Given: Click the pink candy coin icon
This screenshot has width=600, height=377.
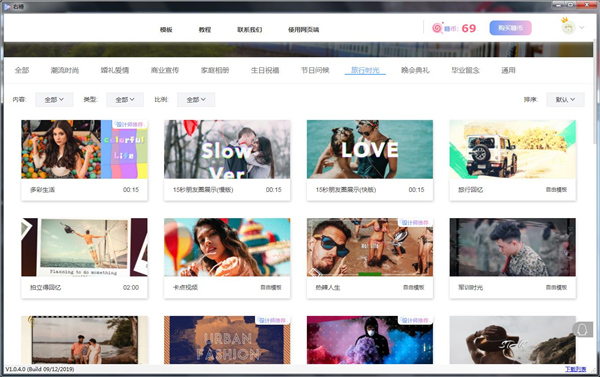Looking at the screenshot, I should click(x=437, y=28).
